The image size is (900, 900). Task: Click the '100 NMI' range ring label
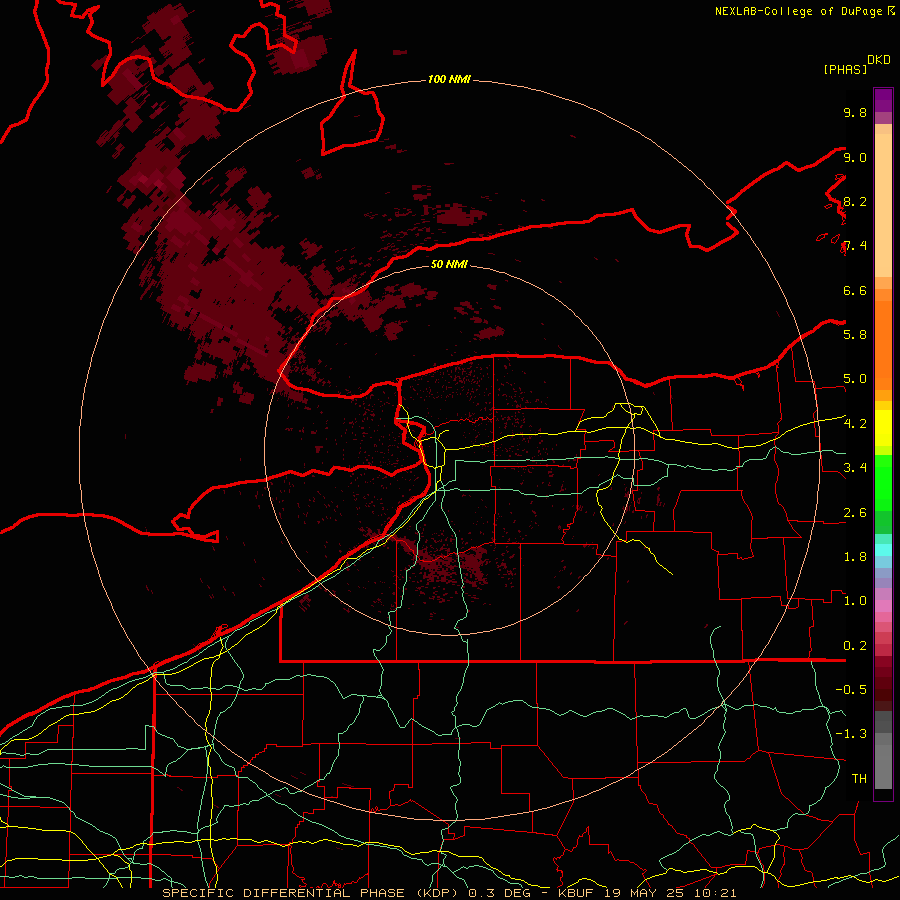(449, 79)
